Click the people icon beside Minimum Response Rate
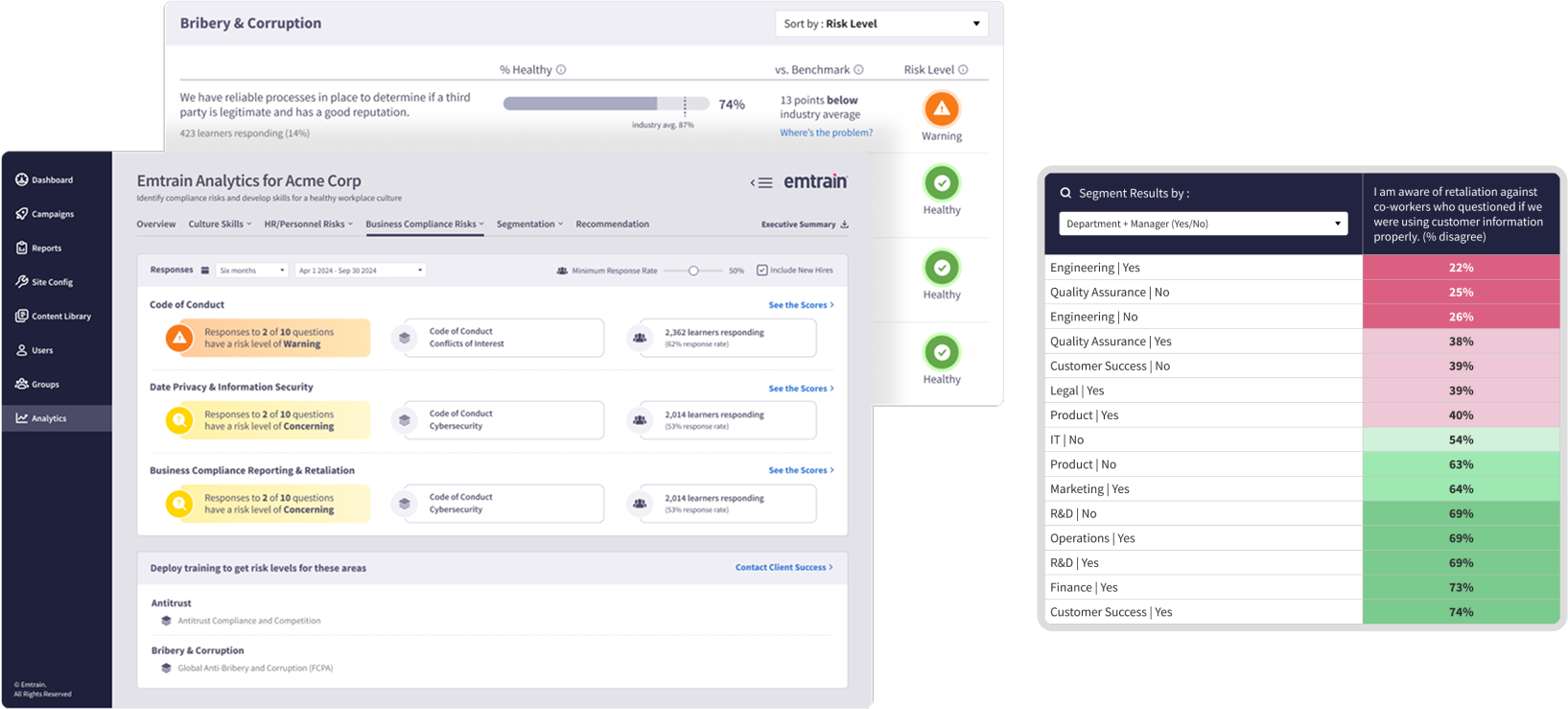This screenshot has height=709, width=1568. [562, 271]
